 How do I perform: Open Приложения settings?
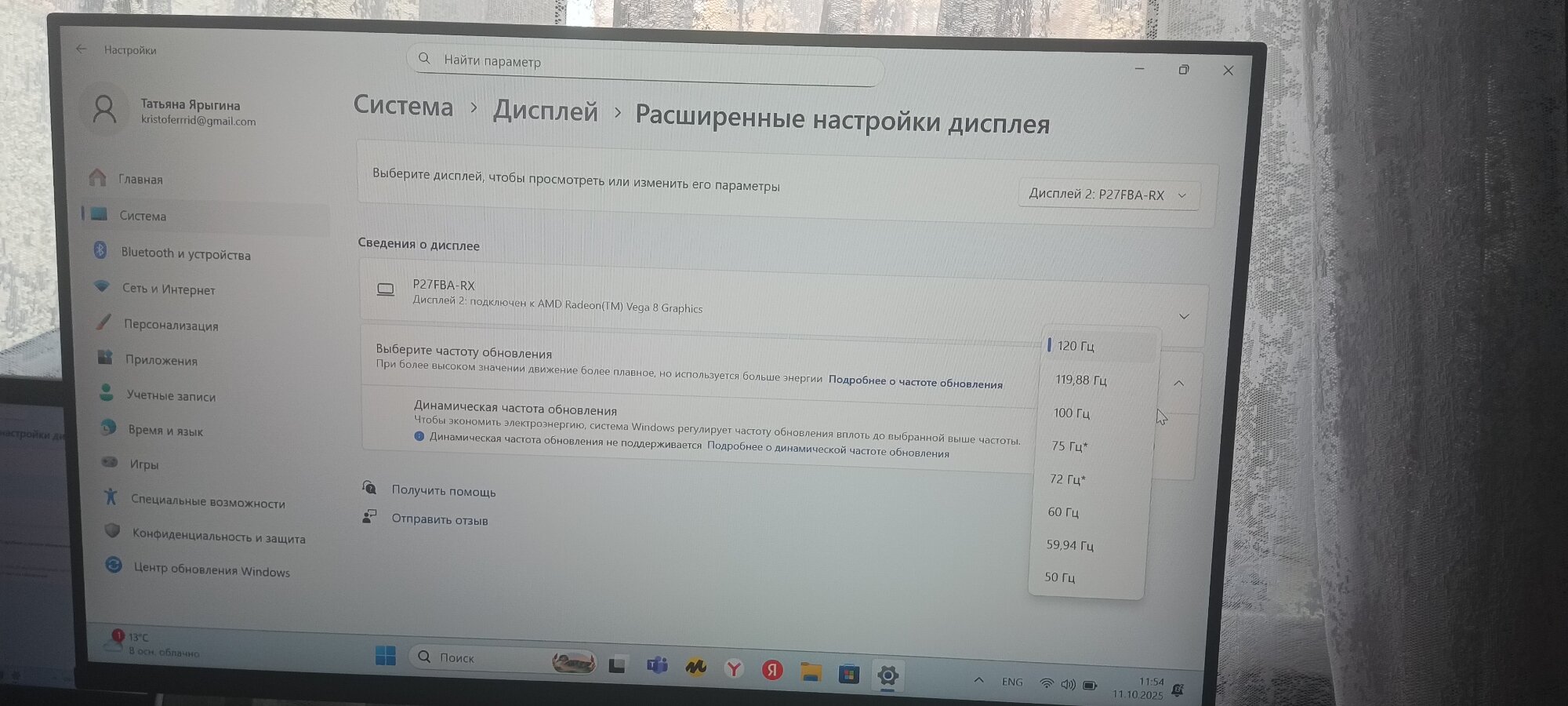coord(162,360)
